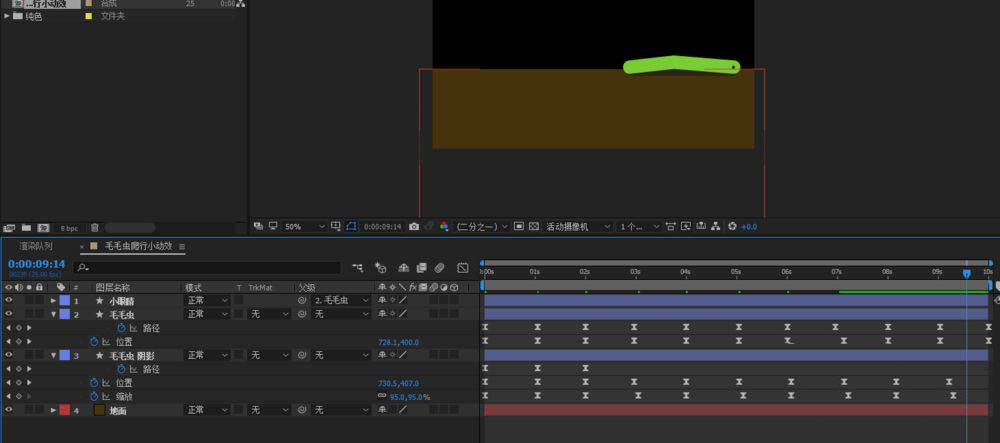Click the position stopwatch of 毛毛虫 layer
The width and height of the screenshot is (1000, 443).
94,341
